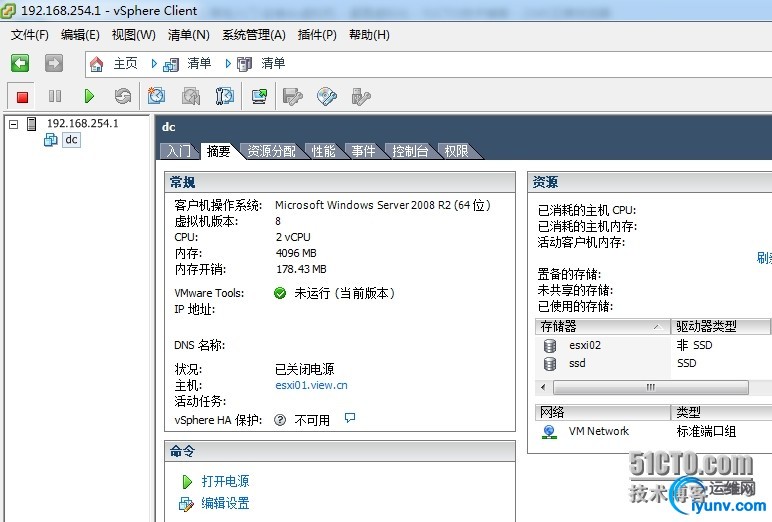Select the 192.168.254.1 host in tree

[83, 123]
